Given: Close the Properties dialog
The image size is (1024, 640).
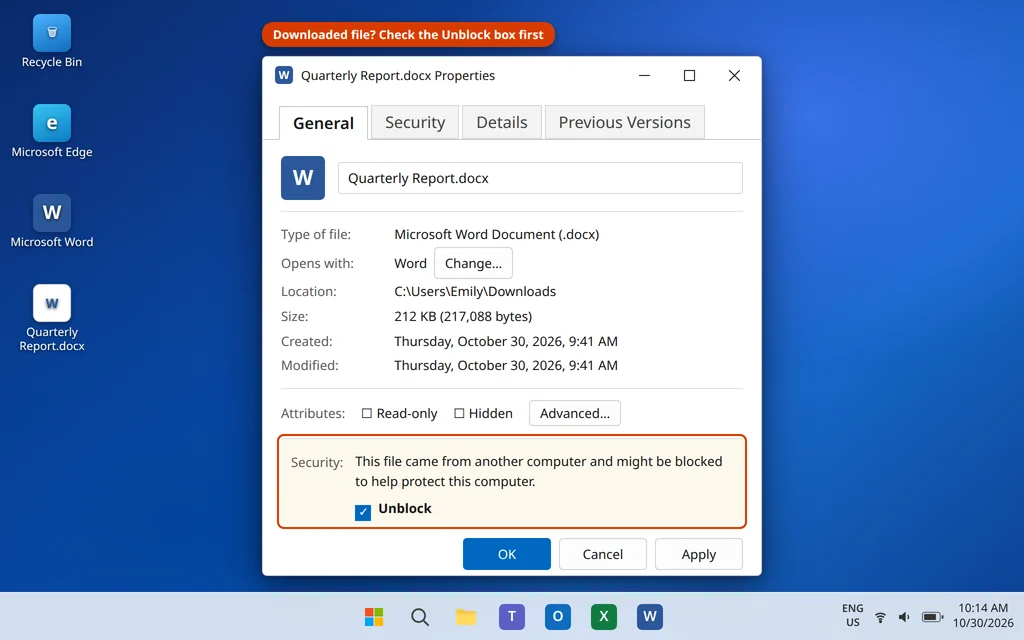Looking at the screenshot, I should (x=734, y=75).
